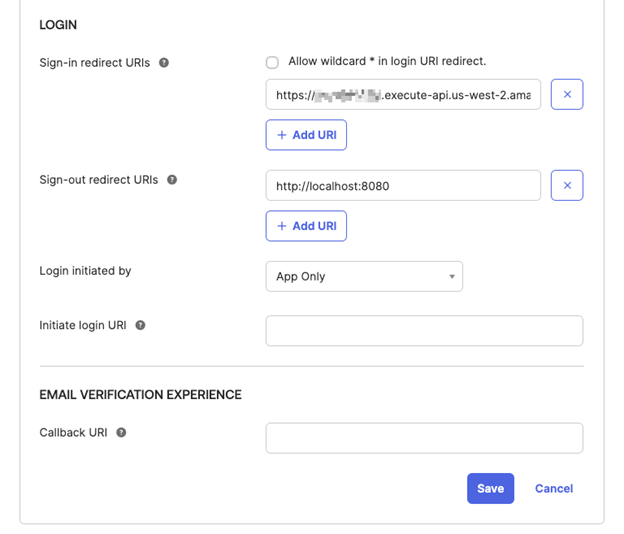Image resolution: width=624 pixels, height=534 pixels.
Task: Open help tooltip for Sign-in redirect URIs
Action: (164, 63)
